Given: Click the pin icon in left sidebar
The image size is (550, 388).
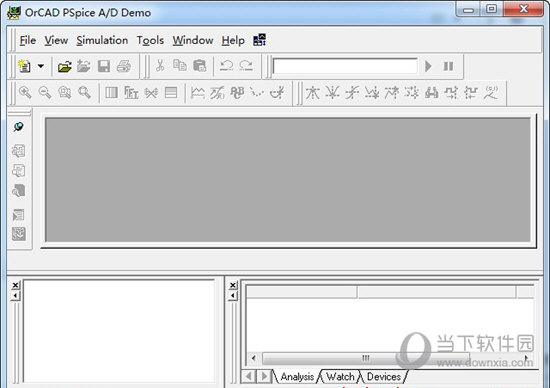Looking at the screenshot, I should click(x=19, y=127).
